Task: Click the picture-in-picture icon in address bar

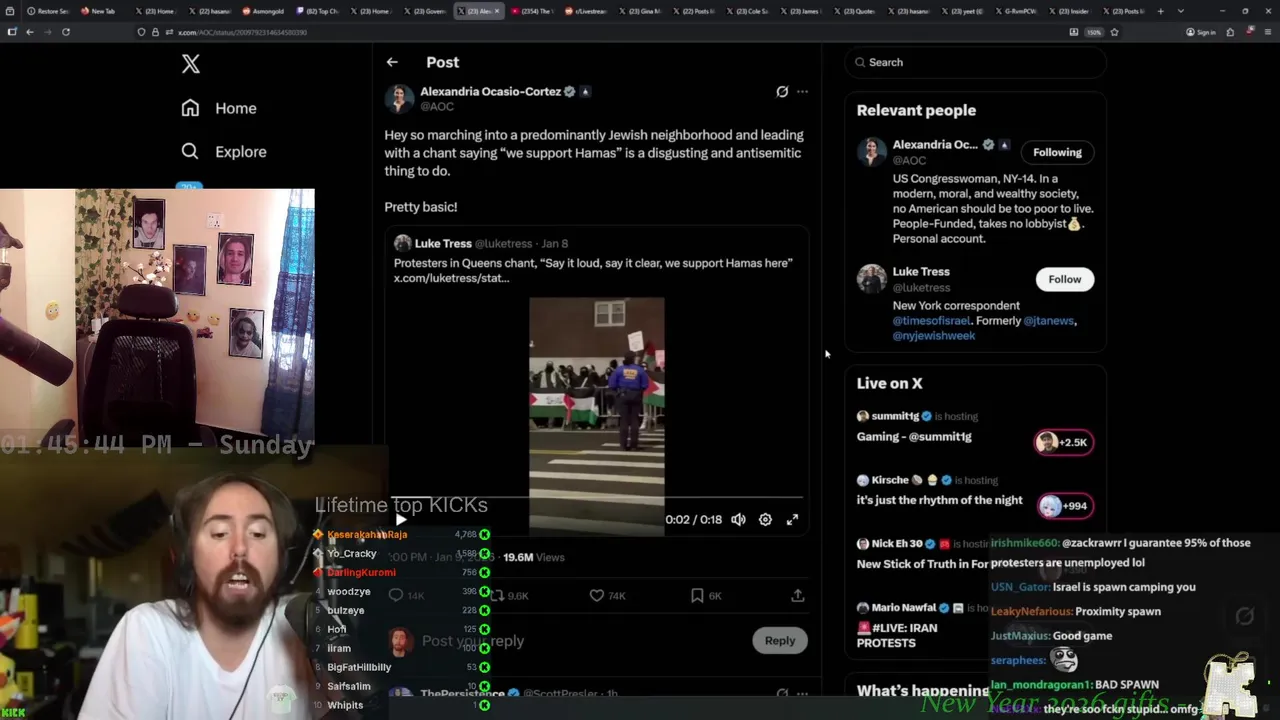Action: 1074,32
